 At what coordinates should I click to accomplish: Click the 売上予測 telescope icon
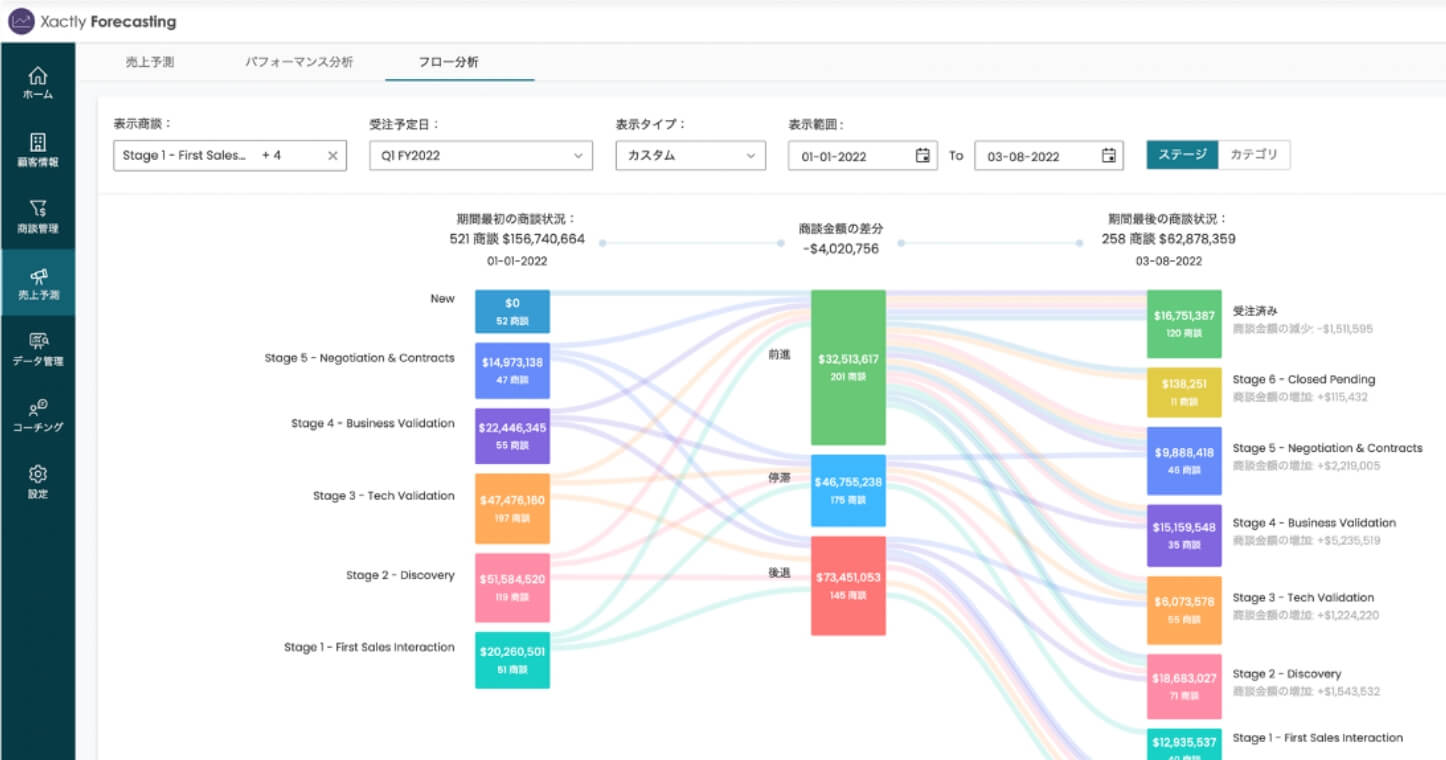pos(37,277)
